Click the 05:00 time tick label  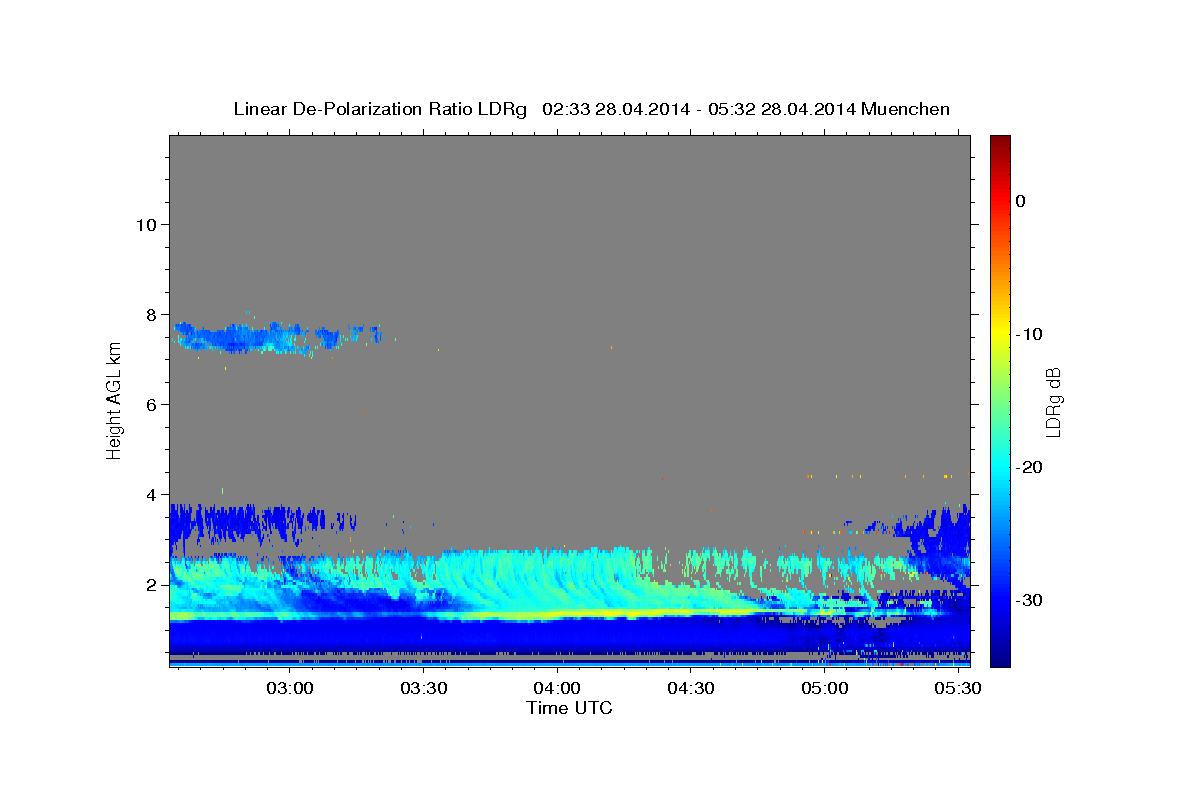tap(824, 689)
